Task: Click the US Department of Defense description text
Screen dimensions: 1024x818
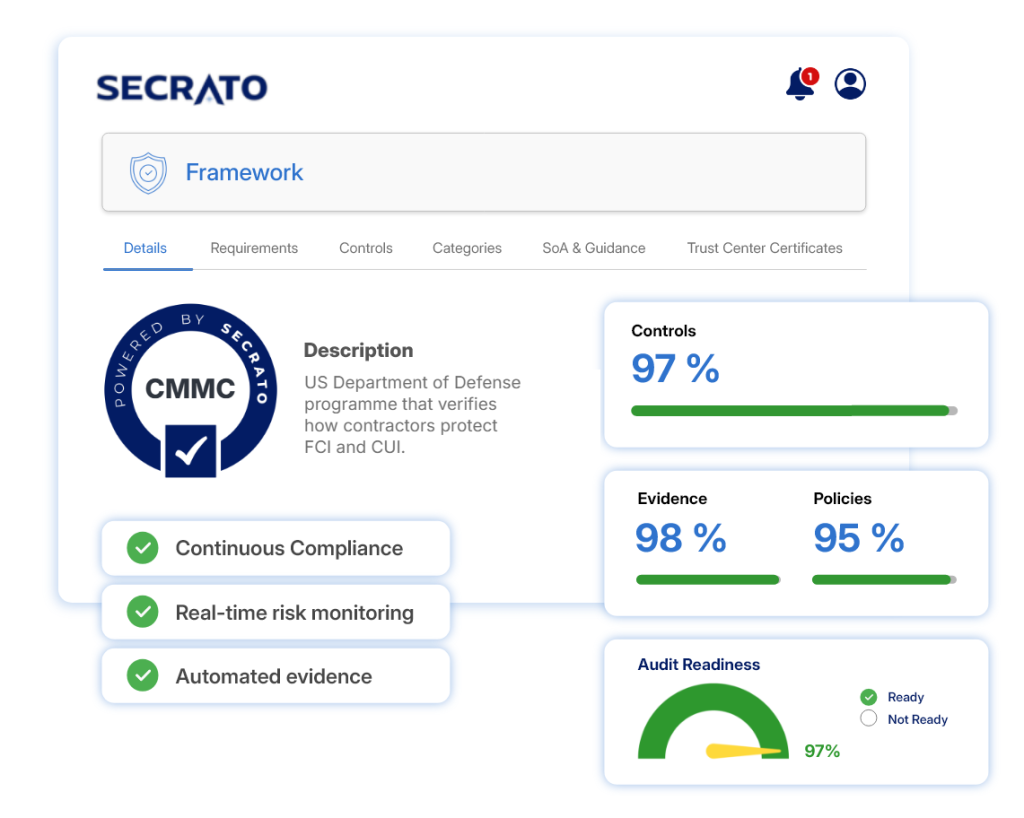Action: [x=412, y=415]
